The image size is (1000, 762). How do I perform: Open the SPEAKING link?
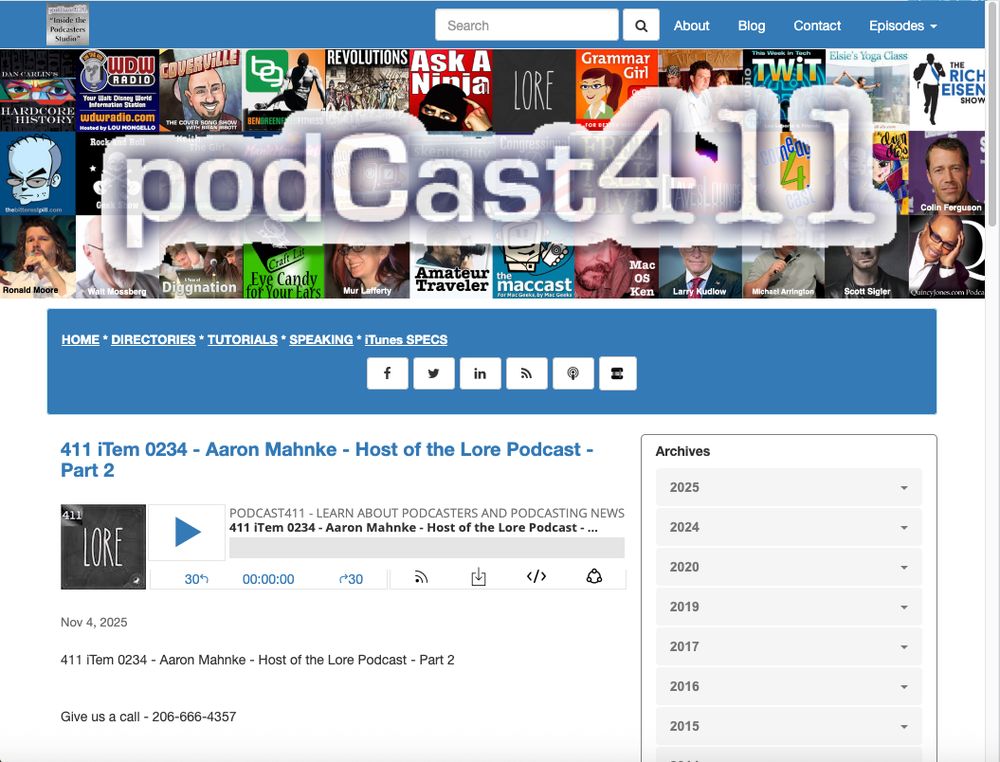click(x=321, y=340)
